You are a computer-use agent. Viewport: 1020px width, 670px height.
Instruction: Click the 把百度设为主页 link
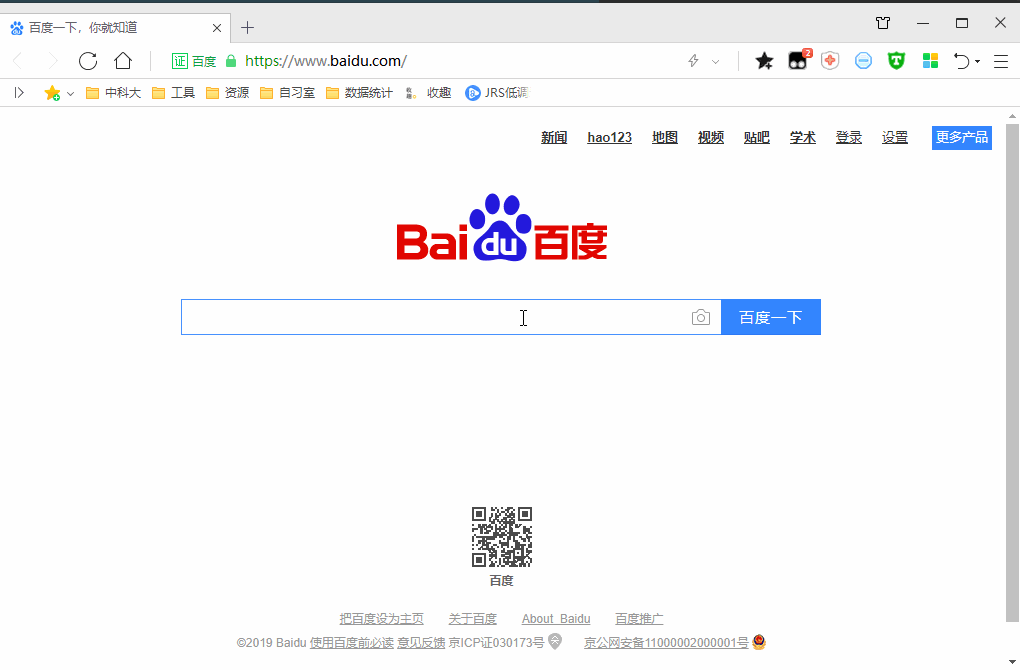(x=381, y=619)
